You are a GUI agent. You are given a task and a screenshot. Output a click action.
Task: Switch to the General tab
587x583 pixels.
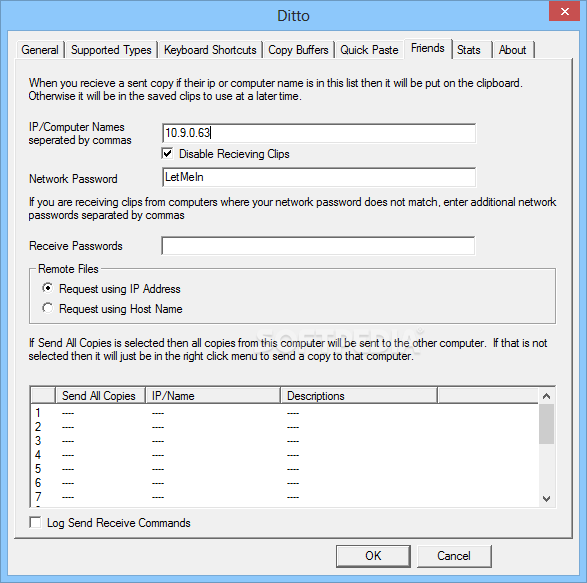pyautogui.click(x=40, y=50)
